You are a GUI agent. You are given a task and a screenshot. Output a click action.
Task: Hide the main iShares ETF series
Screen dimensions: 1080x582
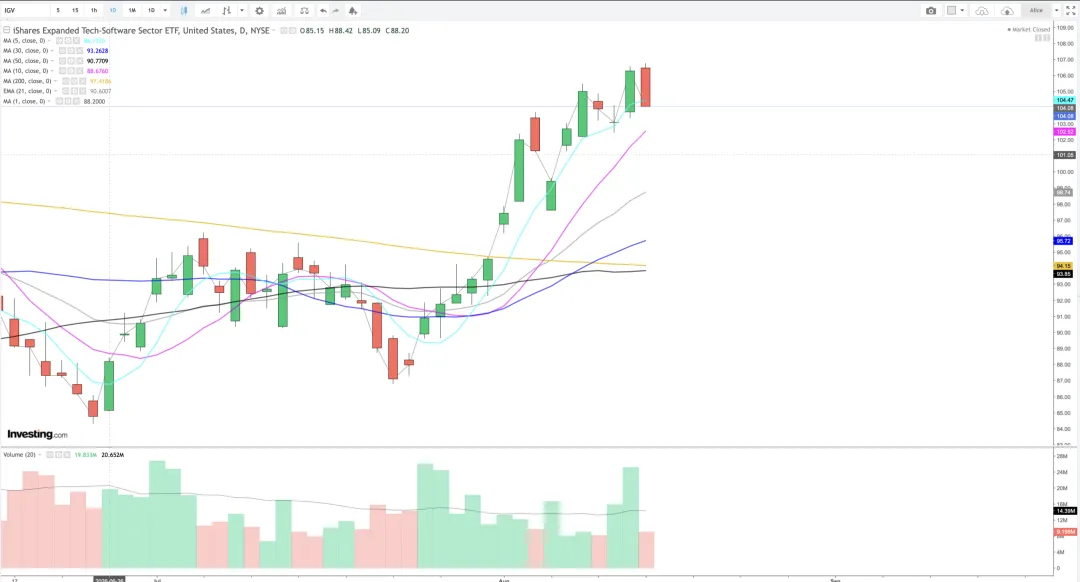point(283,30)
